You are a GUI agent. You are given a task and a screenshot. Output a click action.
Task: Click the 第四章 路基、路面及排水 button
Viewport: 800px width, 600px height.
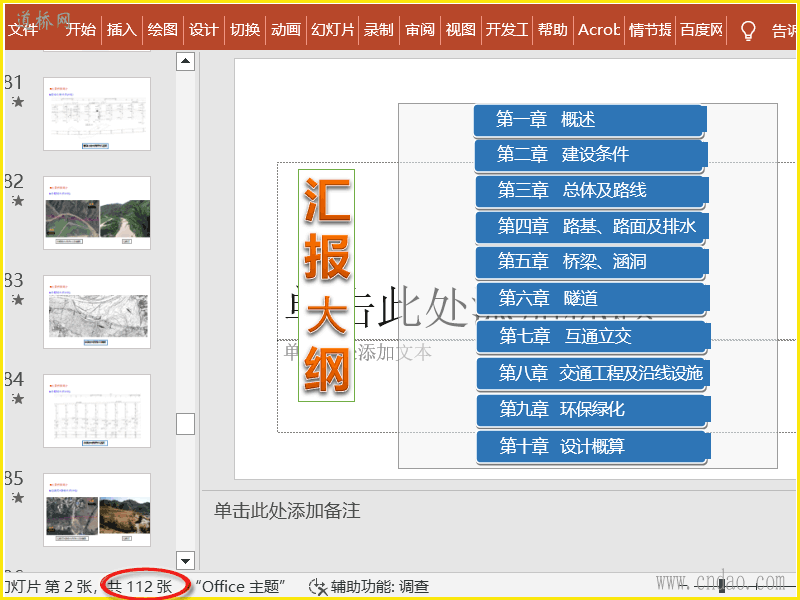[x=592, y=227]
